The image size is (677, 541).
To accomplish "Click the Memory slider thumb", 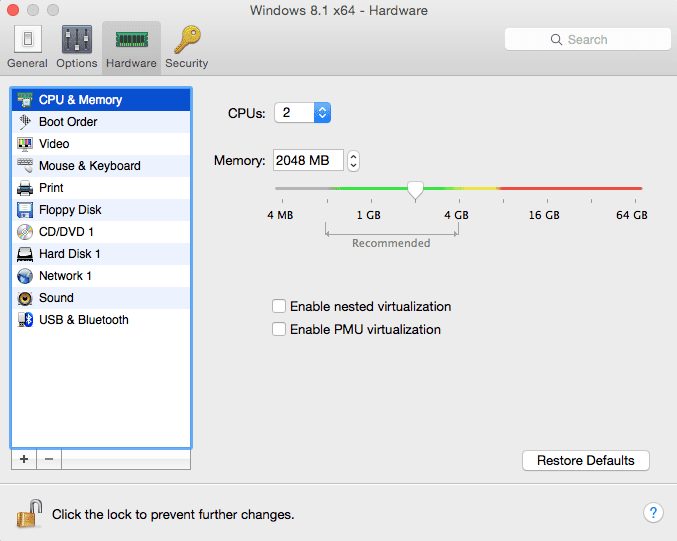I will [x=415, y=190].
